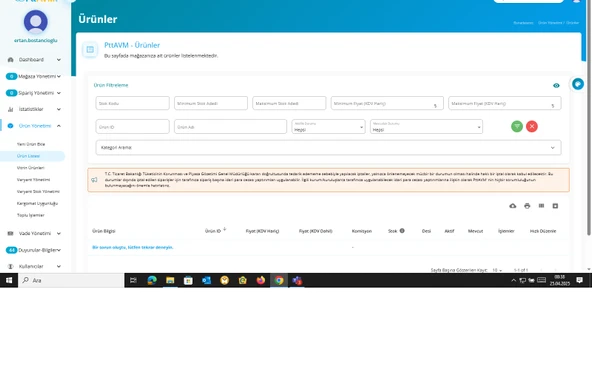
Task: Click the Minimum Stok Adedi field
Action: [x=211, y=103]
